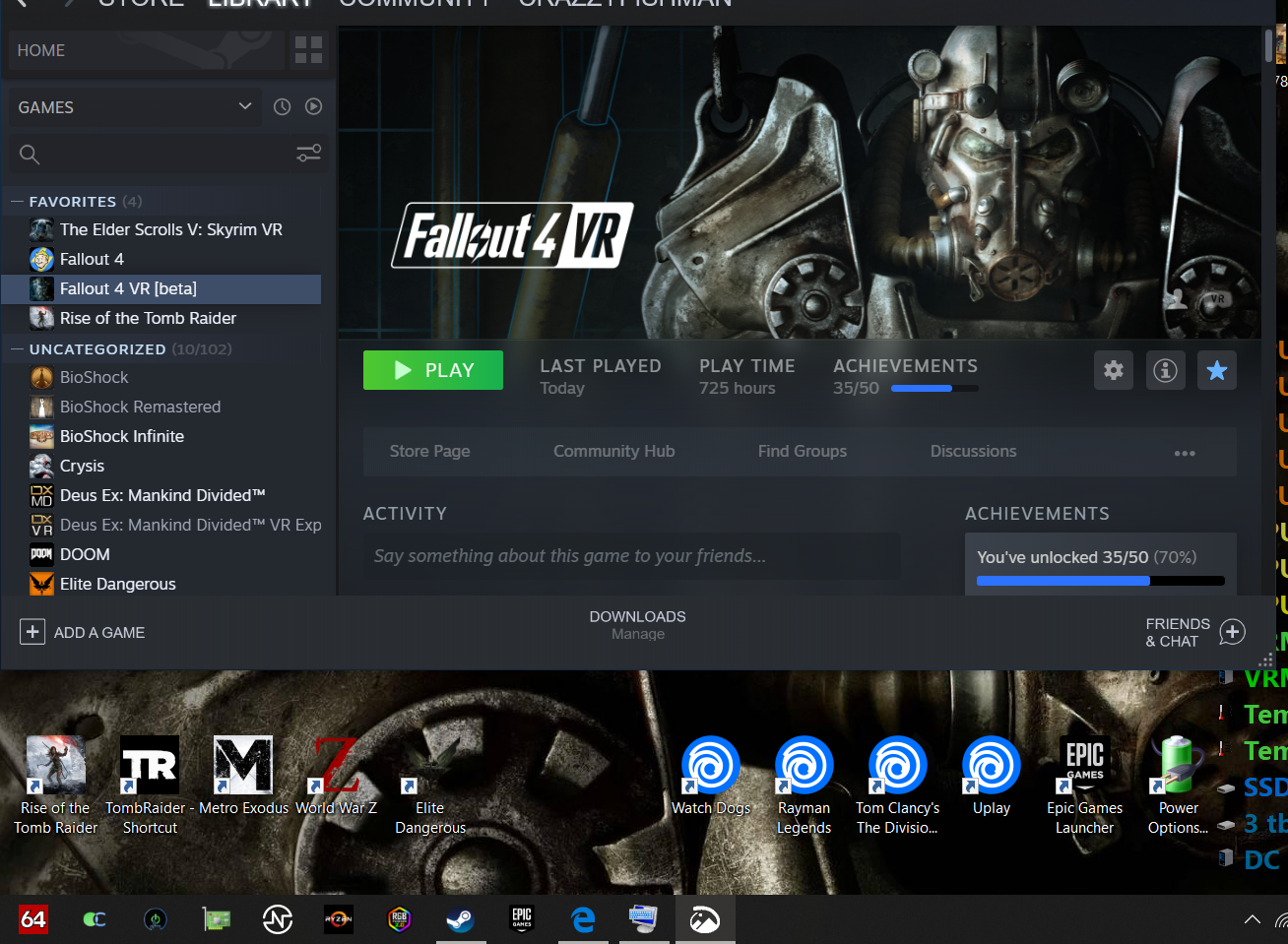Open the Discussions link
Image resolution: width=1288 pixels, height=944 pixels.
(973, 451)
